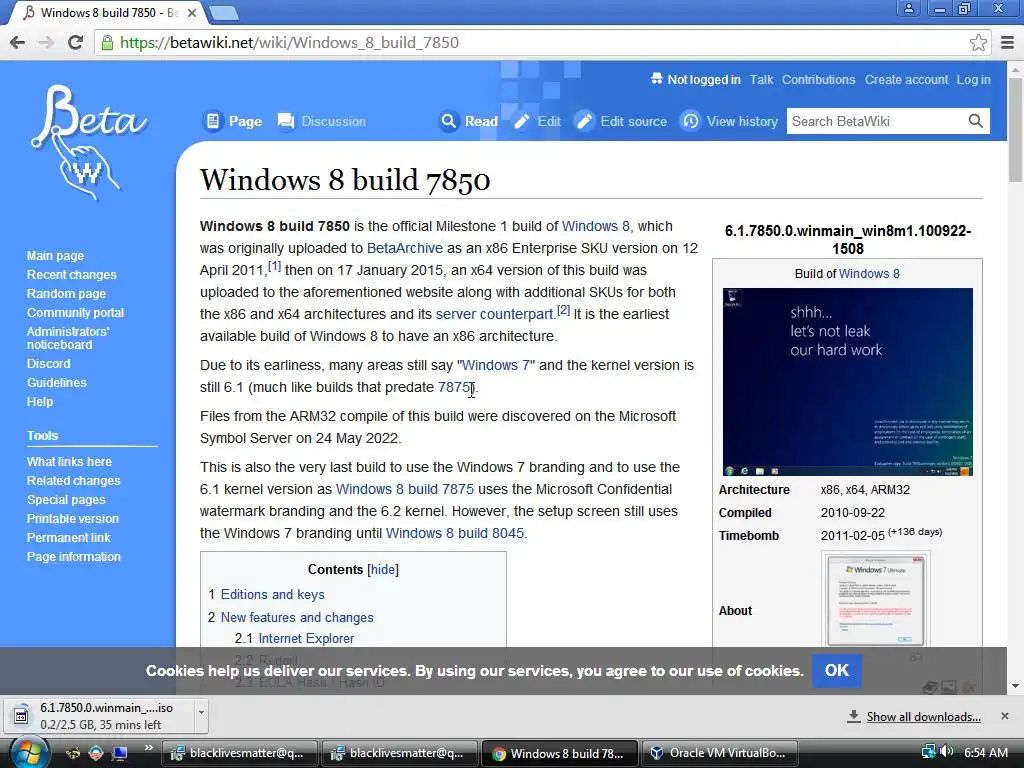Jump to Editions and keys section
This screenshot has height=768, width=1024.
click(x=272, y=594)
